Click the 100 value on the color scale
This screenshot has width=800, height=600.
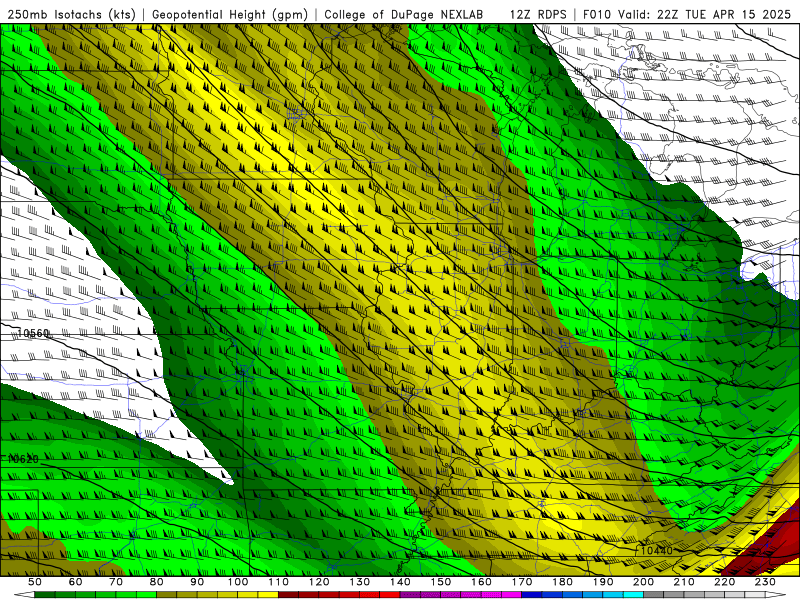tap(238, 582)
